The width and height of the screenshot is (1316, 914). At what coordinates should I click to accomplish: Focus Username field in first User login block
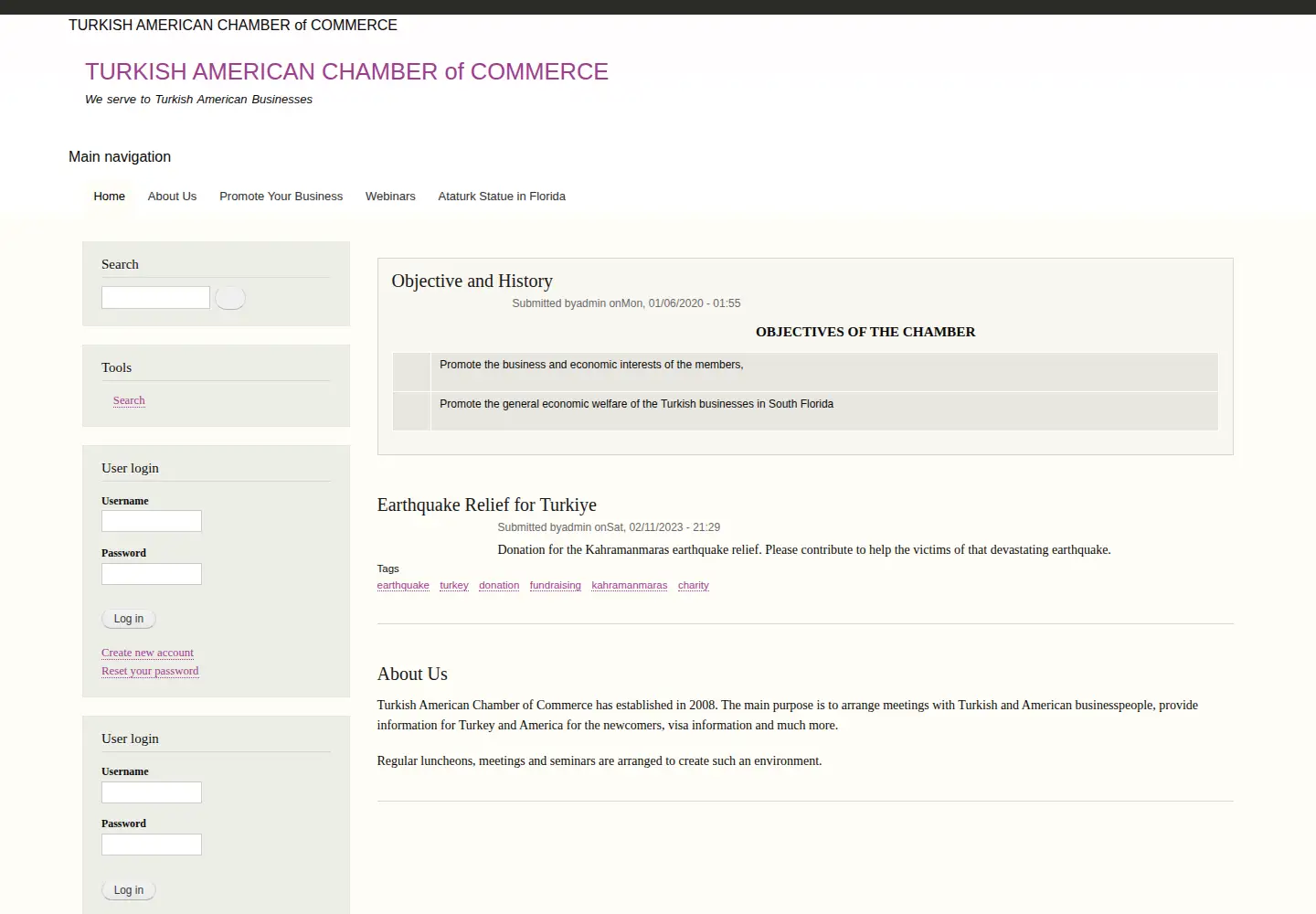pos(152,521)
